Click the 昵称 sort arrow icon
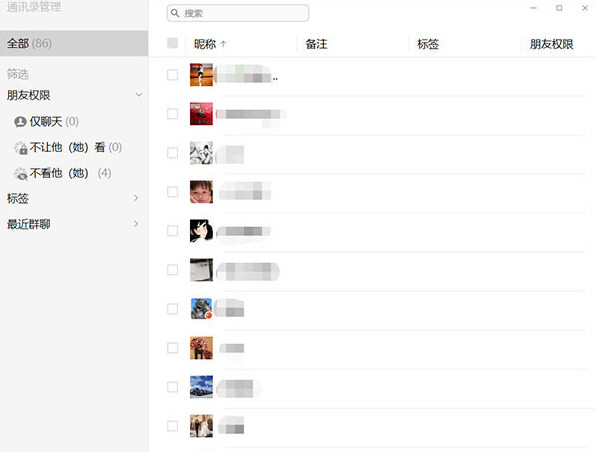This screenshot has height=452, width=595. [x=224, y=44]
